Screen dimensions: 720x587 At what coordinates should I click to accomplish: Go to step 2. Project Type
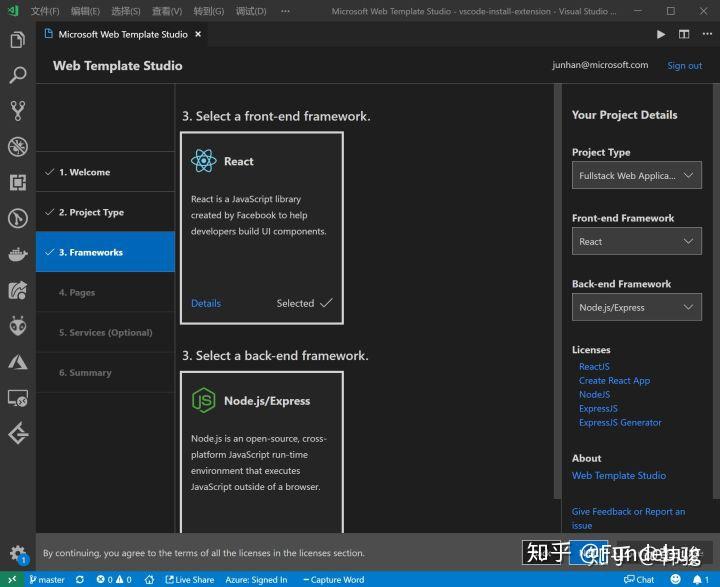point(105,212)
